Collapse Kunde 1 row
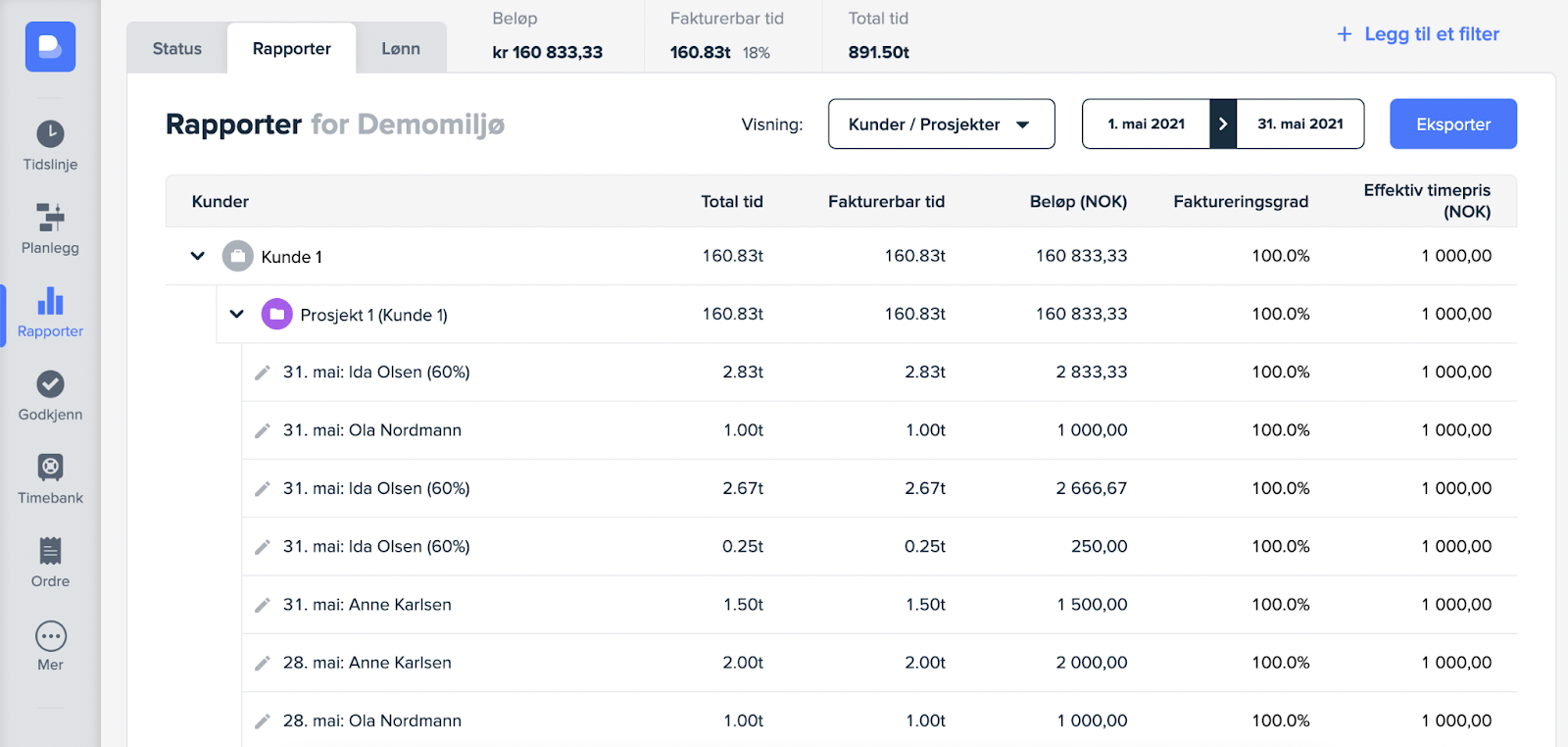Image resolution: width=1568 pixels, height=747 pixels. pos(198,256)
